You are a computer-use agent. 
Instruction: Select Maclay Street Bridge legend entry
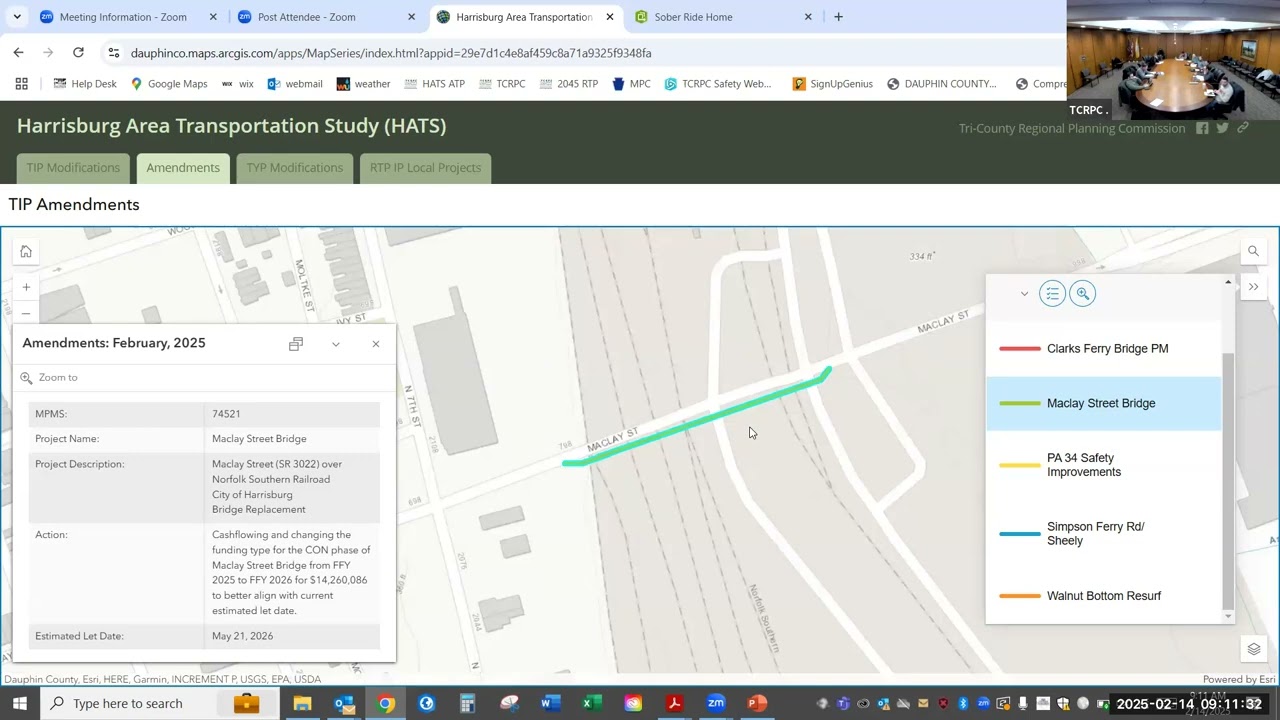[x=1104, y=403]
